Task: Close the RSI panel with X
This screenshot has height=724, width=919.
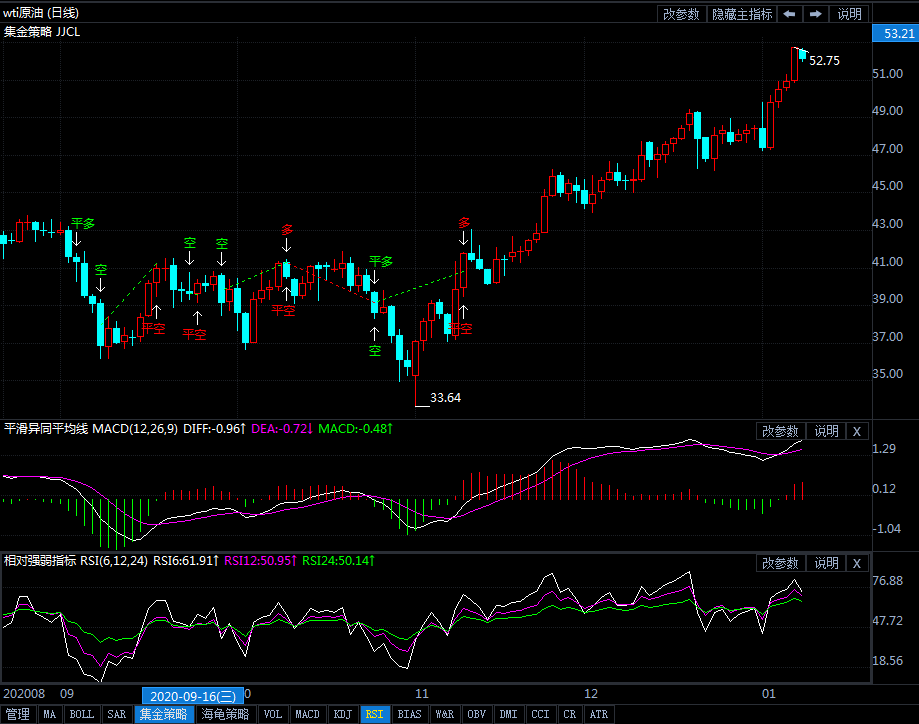Action: [x=857, y=563]
